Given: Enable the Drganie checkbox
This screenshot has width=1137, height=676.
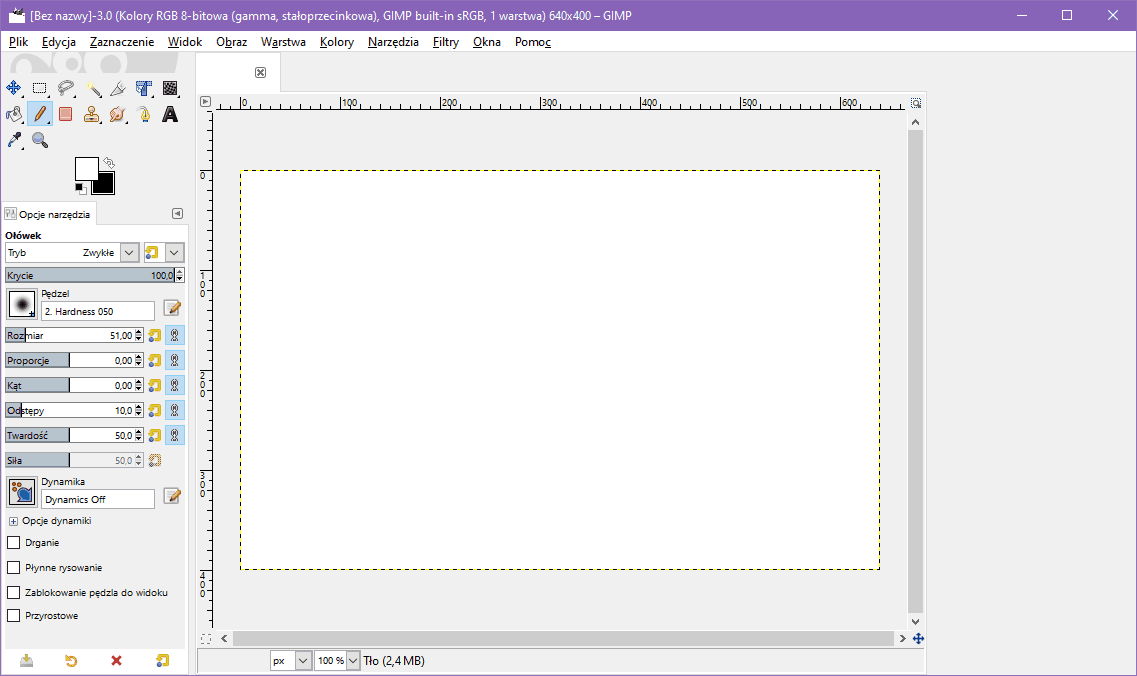Looking at the screenshot, I should (x=14, y=543).
